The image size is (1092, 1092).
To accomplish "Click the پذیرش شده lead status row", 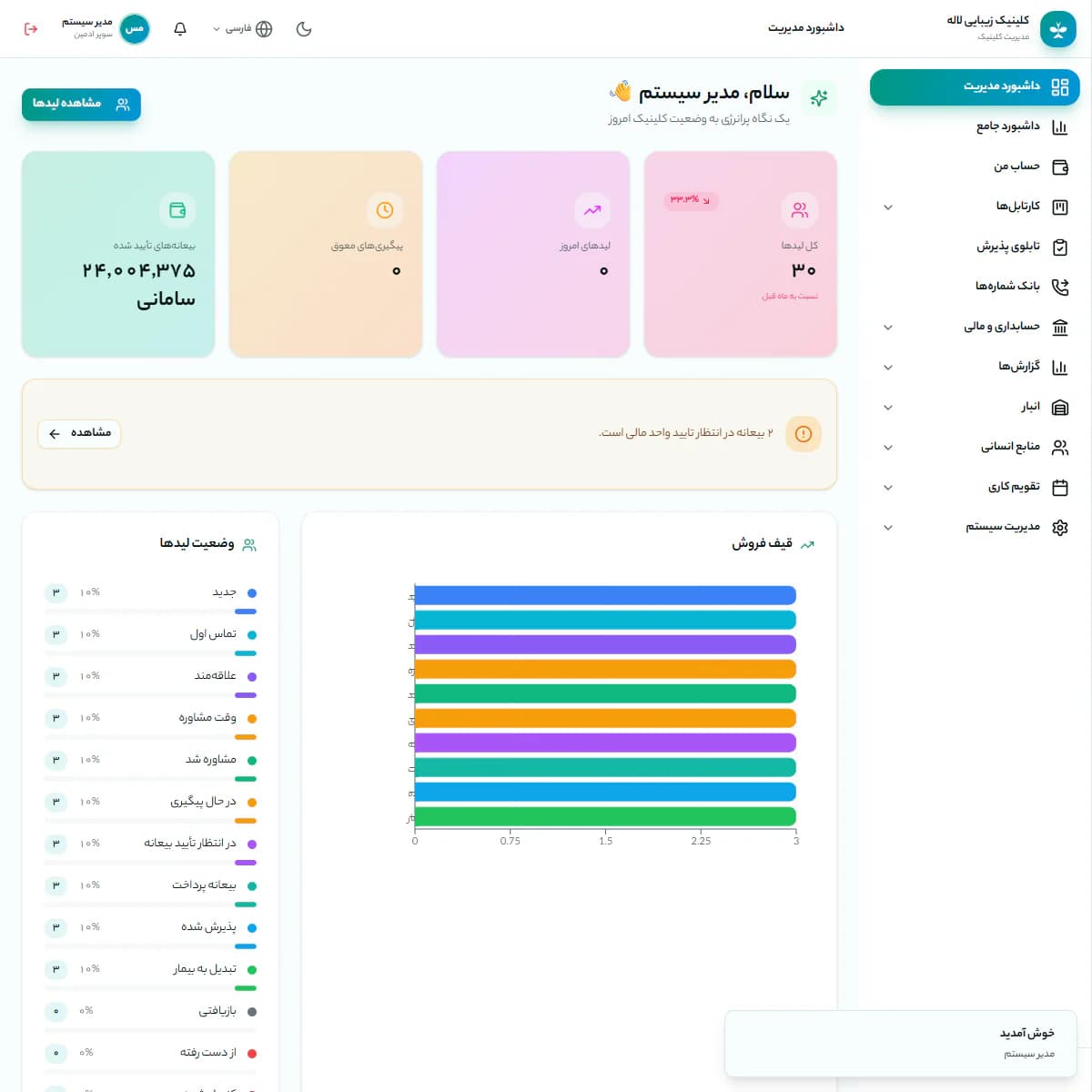I will [150, 935].
